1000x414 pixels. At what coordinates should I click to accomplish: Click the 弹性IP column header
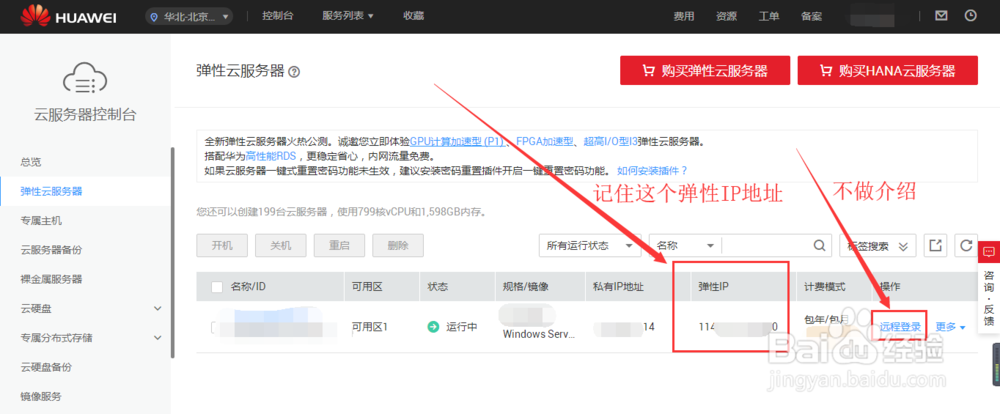click(713, 287)
